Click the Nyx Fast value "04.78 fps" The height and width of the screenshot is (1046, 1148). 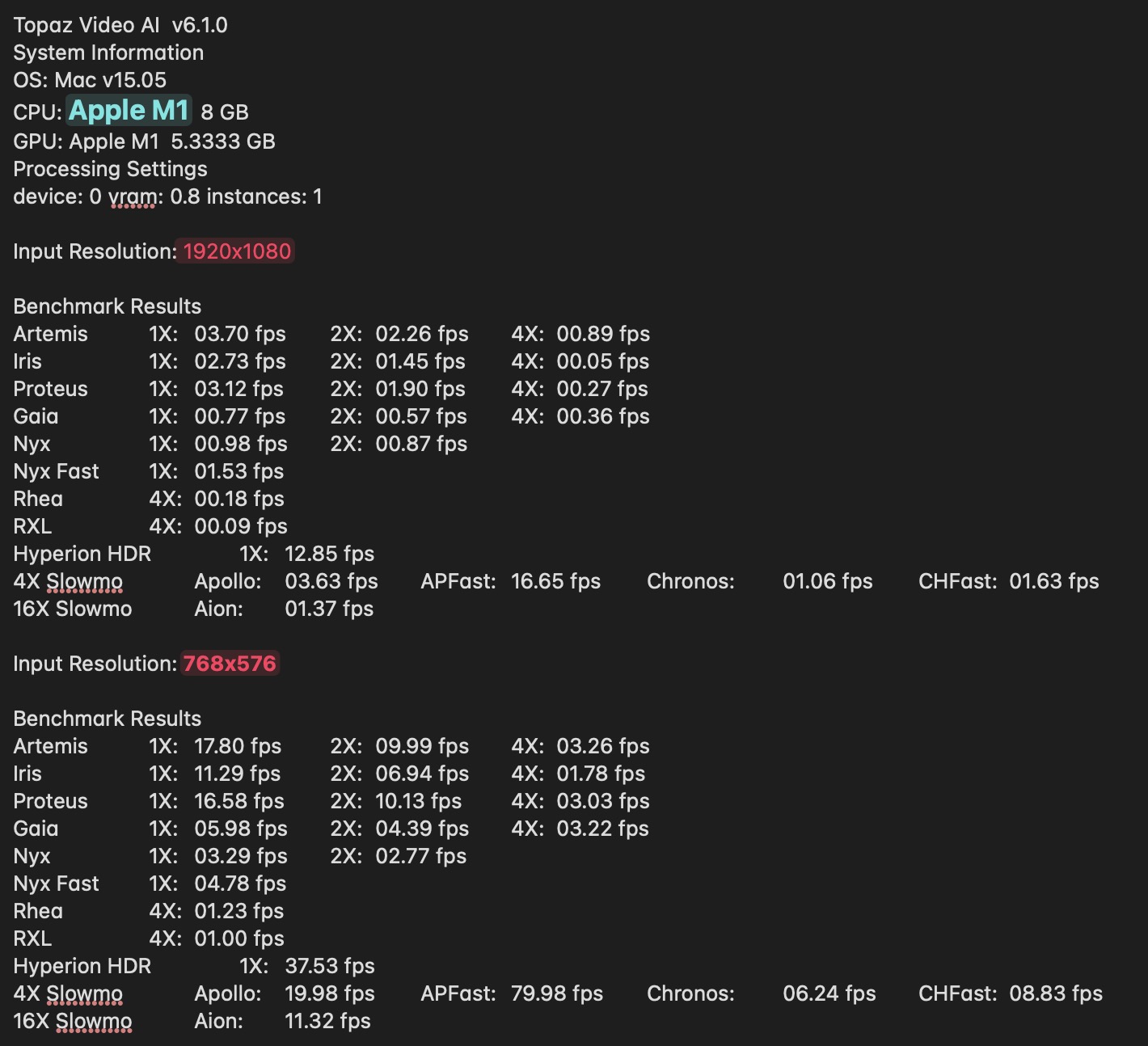pos(240,884)
